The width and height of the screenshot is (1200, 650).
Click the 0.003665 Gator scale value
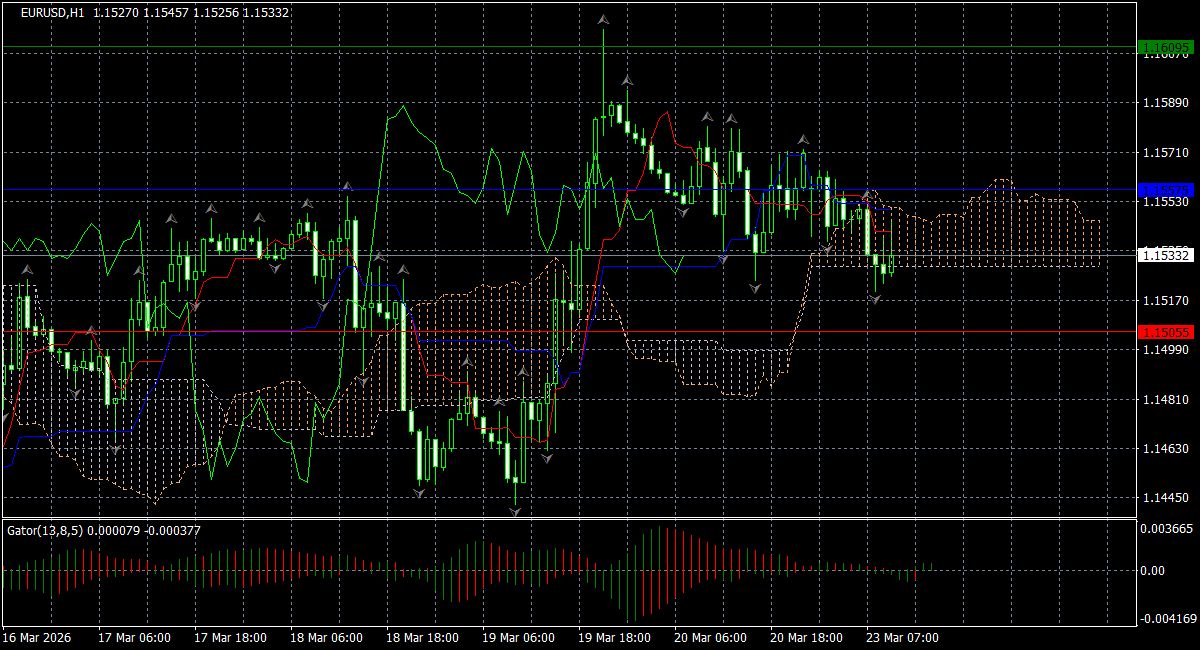coord(1168,528)
